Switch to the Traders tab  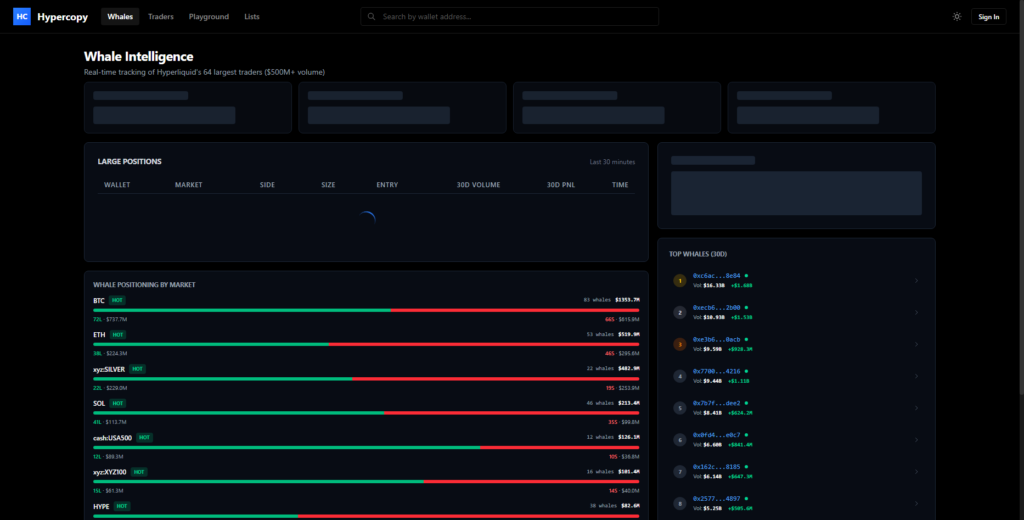(x=160, y=17)
